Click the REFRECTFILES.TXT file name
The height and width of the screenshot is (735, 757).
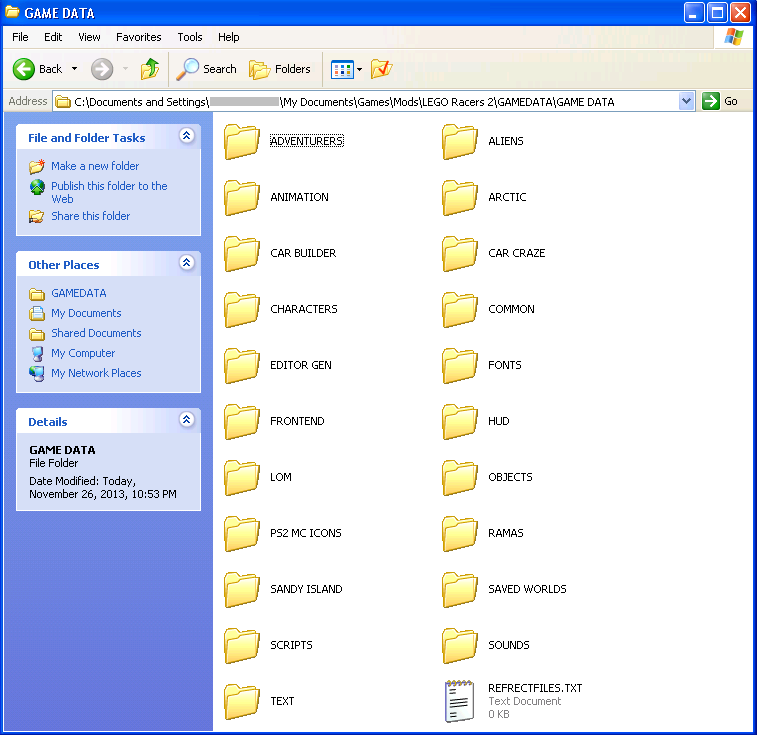[x=535, y=688]
